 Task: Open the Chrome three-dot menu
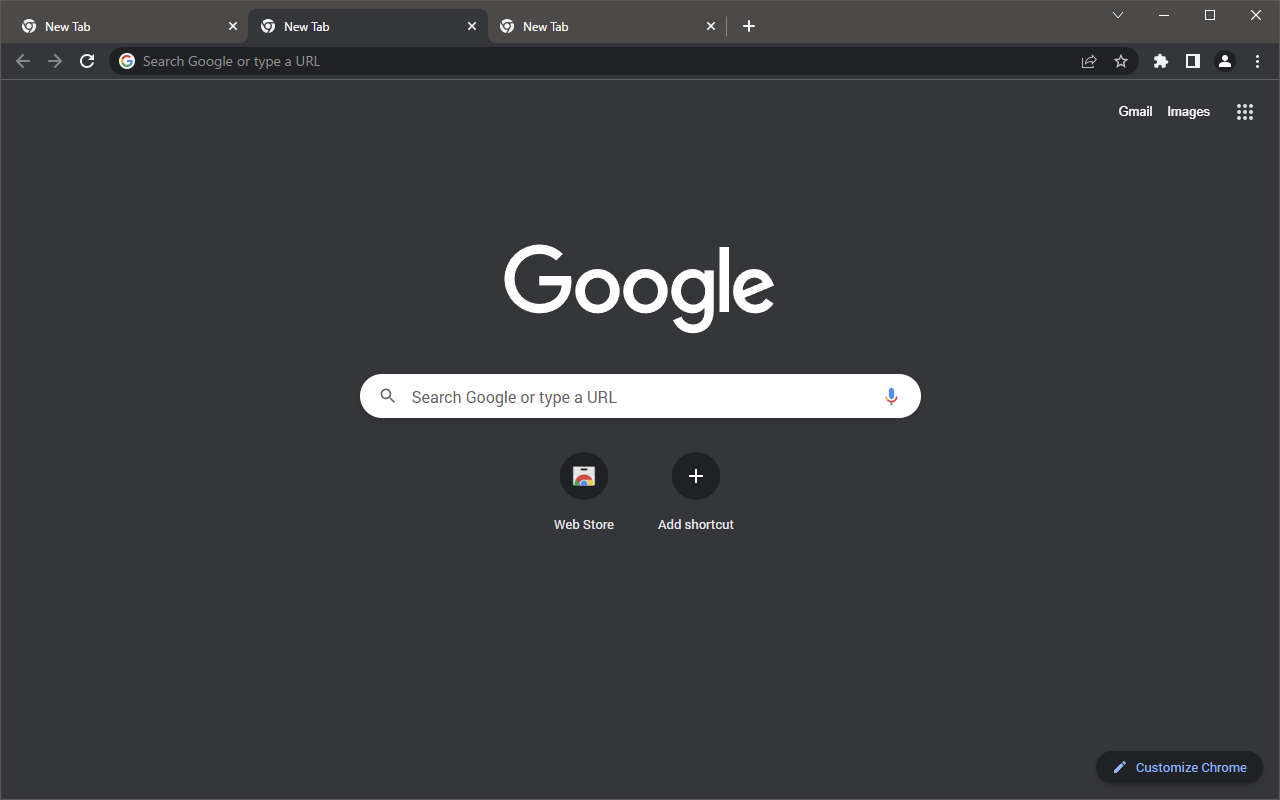point(1257,61)
